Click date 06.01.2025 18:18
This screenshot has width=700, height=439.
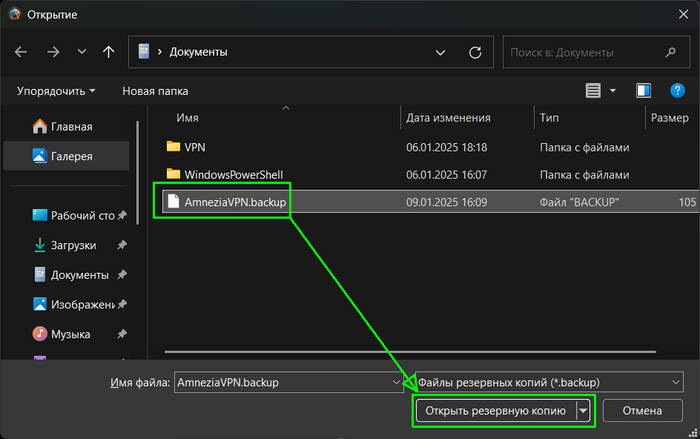click(x=446, y=147)
